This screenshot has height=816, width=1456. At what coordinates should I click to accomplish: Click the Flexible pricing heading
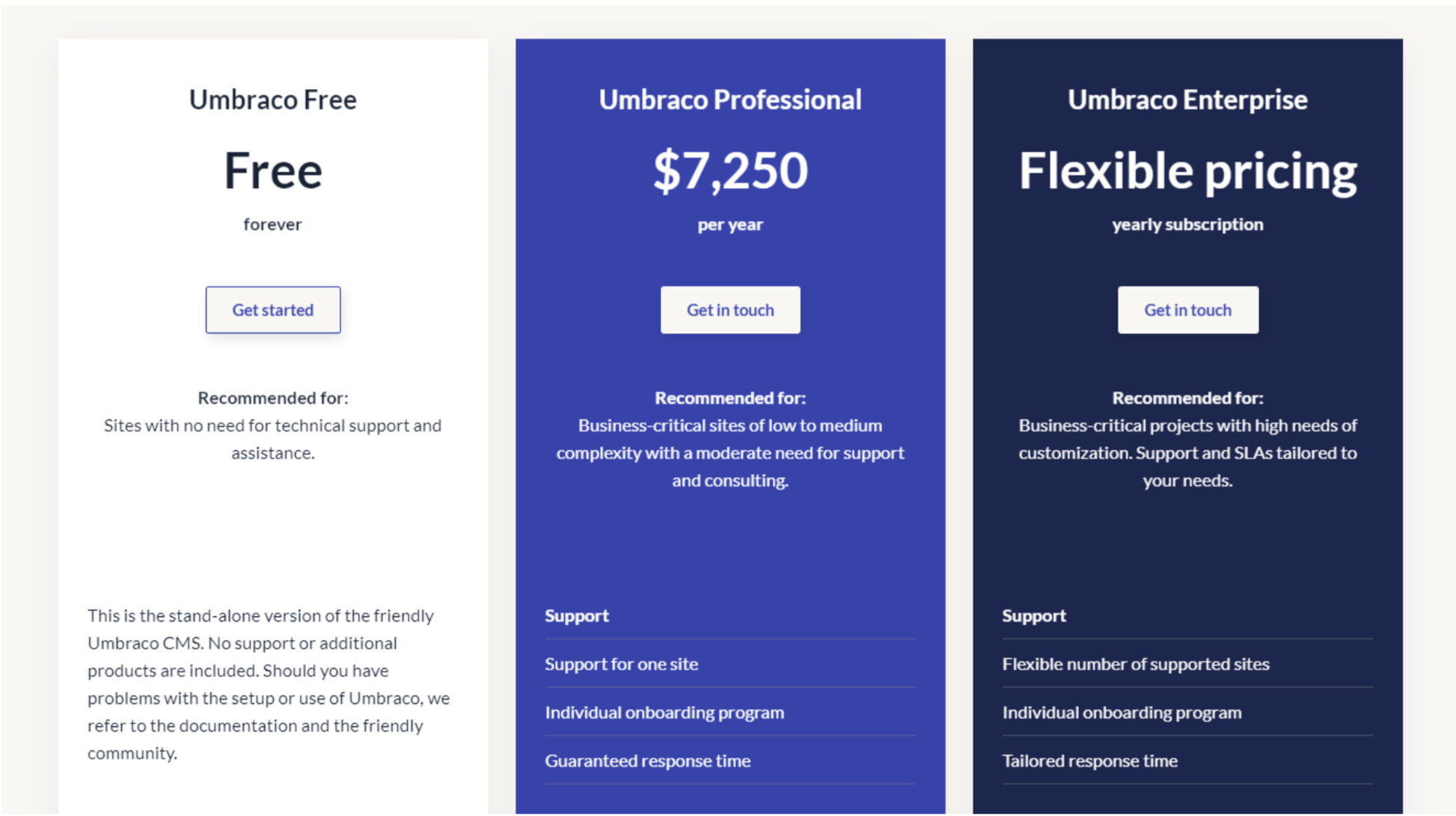click(1187, 171)
